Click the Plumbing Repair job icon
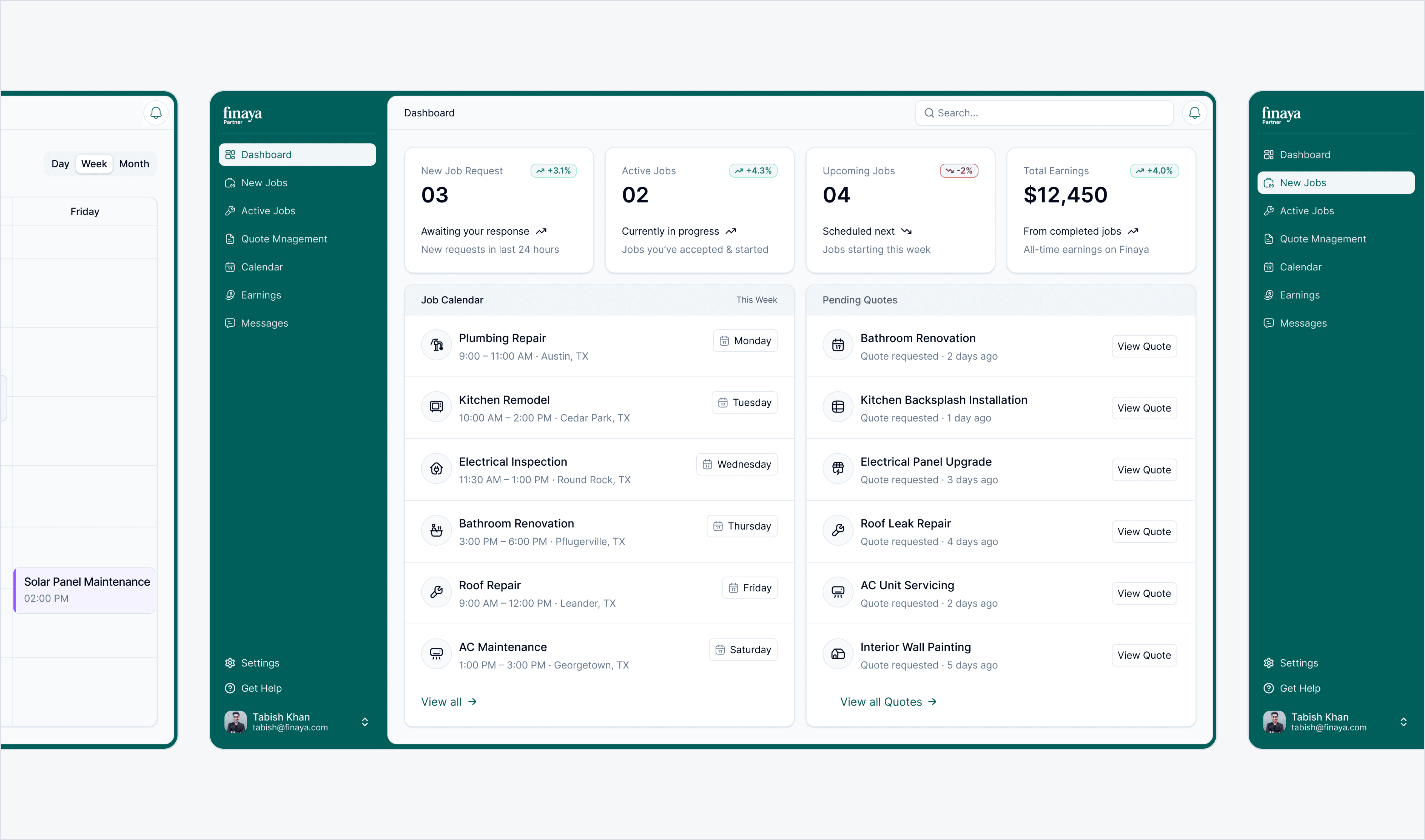Viewport: 1425px width, 840px height. 436,345
